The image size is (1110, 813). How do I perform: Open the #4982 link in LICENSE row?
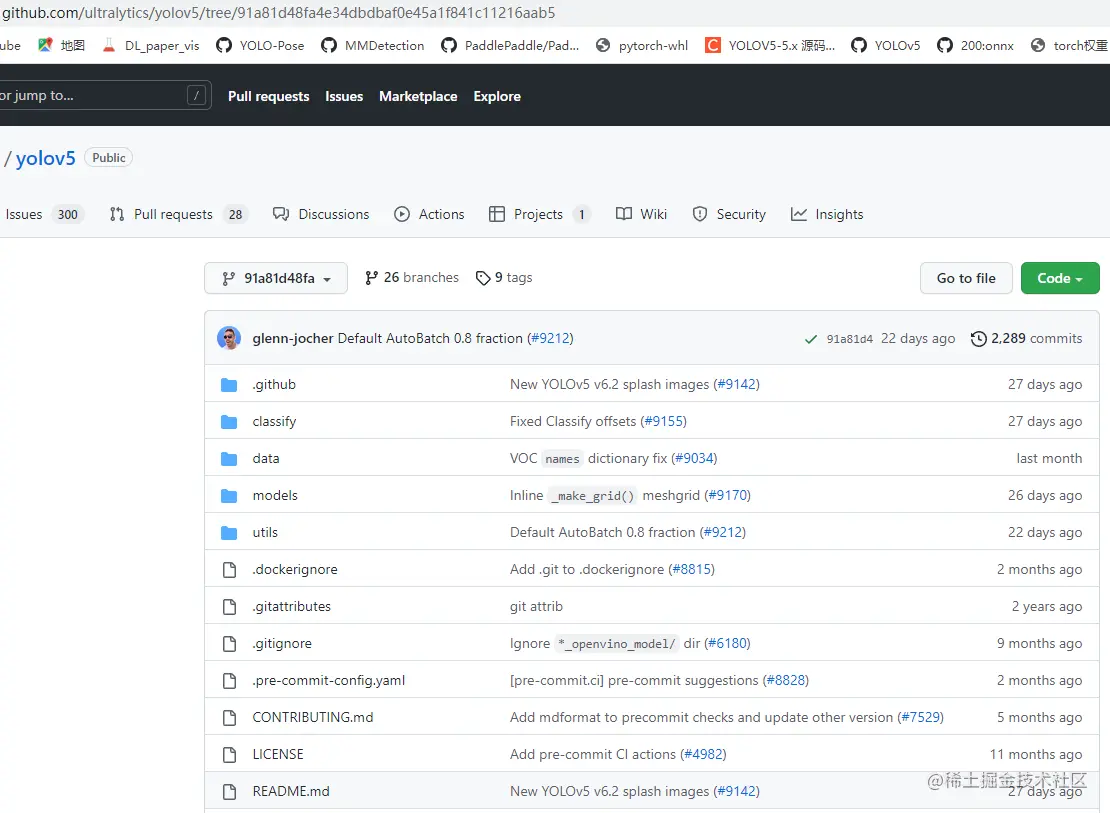click(x=703, y=754)
